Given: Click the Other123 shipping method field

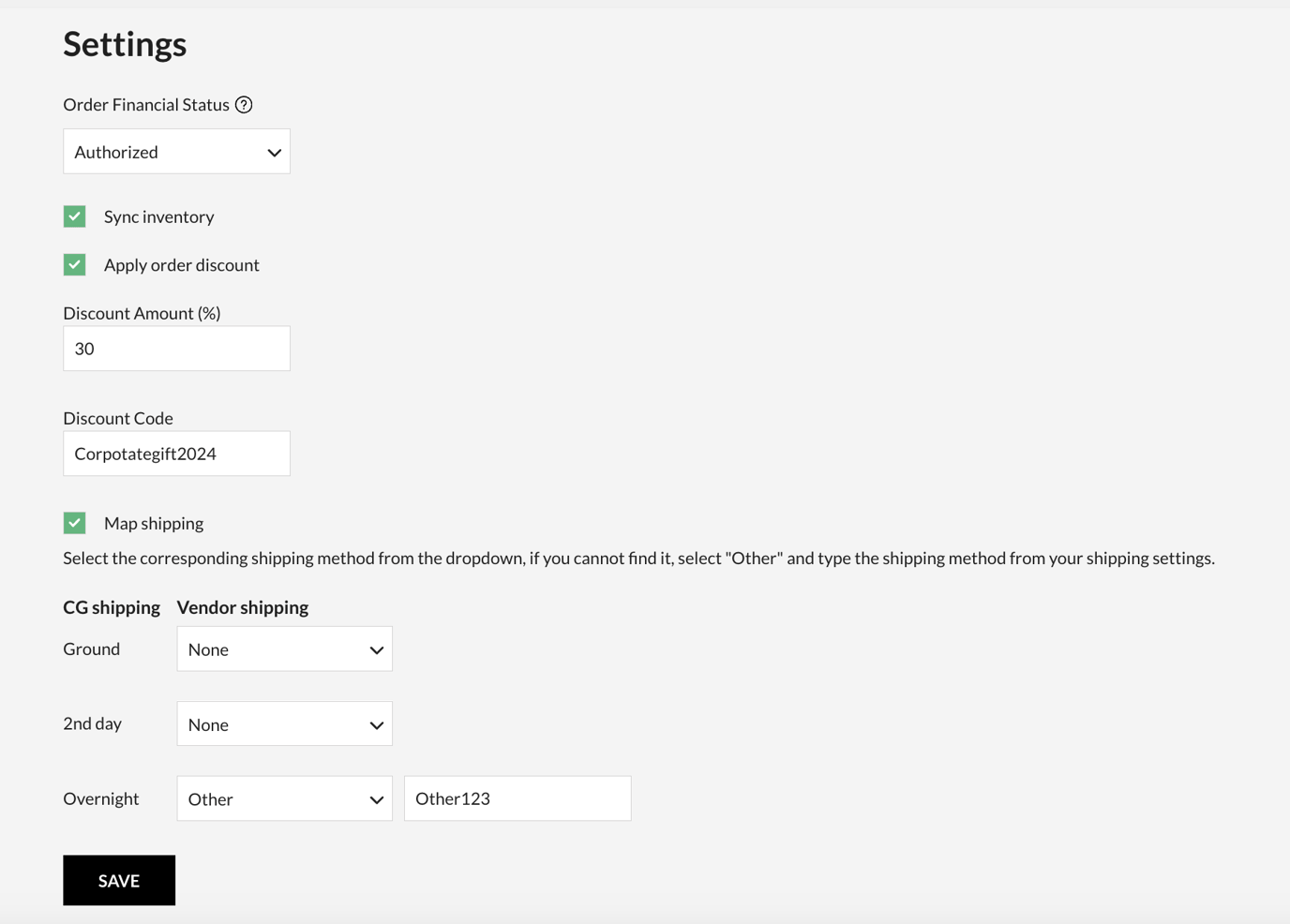Looking at the screenshot, I should click(x=517, y=798).
